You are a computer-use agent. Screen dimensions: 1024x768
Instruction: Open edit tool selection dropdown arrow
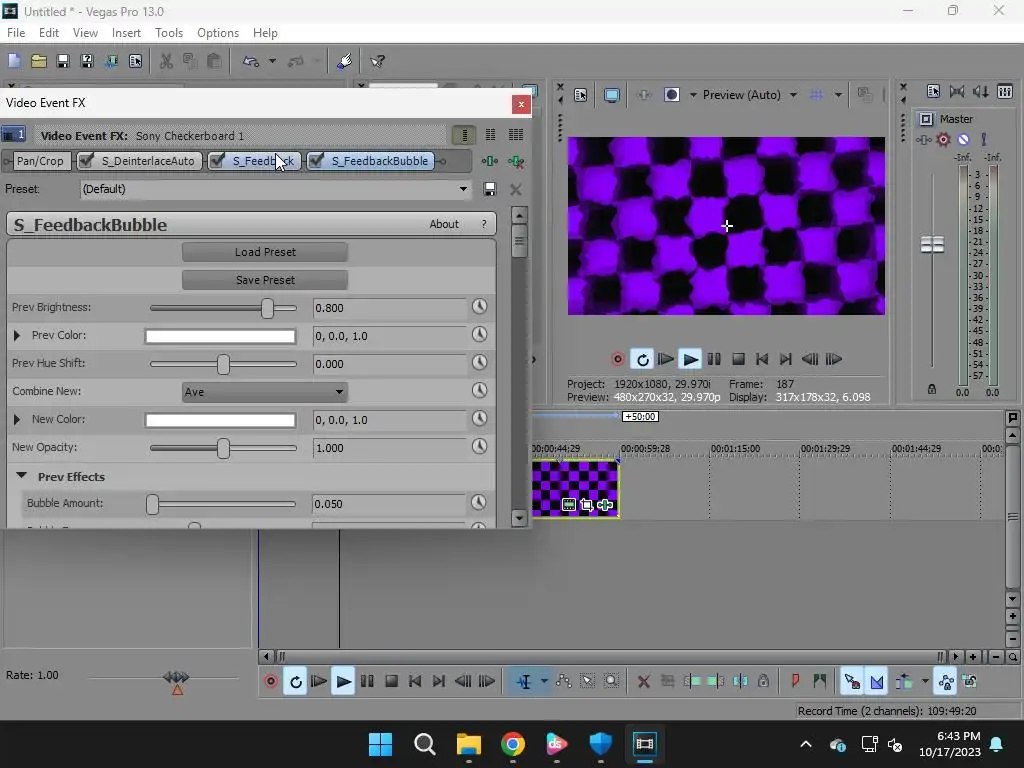coord(543,682)
